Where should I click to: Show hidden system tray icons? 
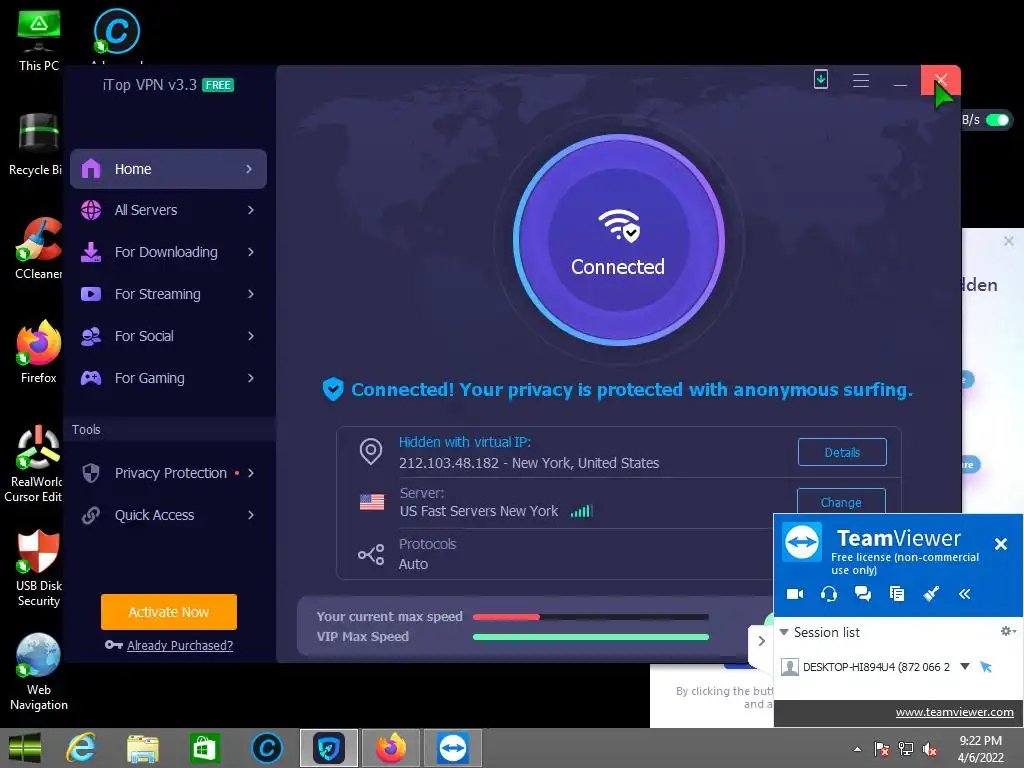coord(857,749)
